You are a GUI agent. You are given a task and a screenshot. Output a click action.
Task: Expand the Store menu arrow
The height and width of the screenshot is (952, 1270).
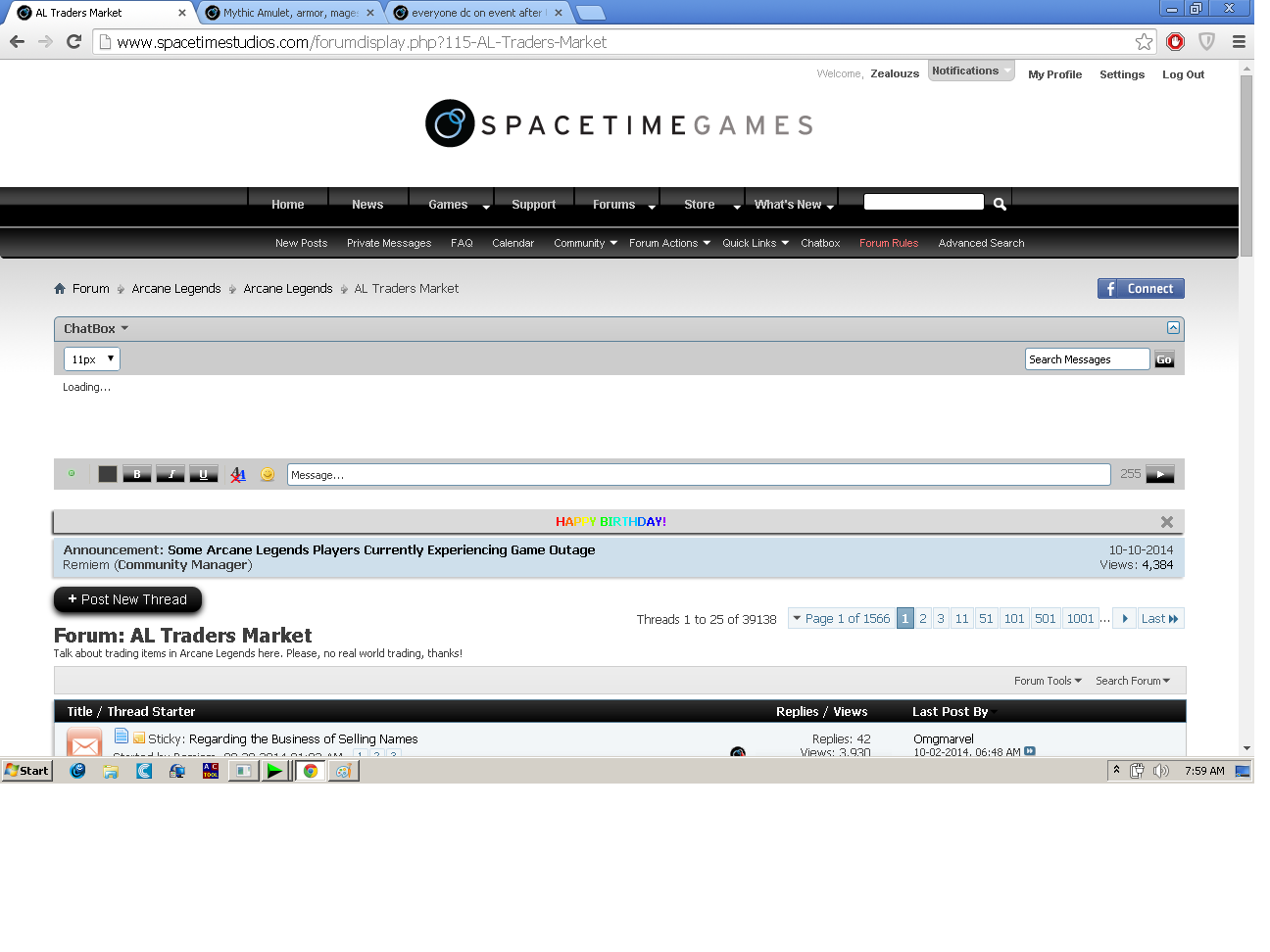tap(737, 207)
